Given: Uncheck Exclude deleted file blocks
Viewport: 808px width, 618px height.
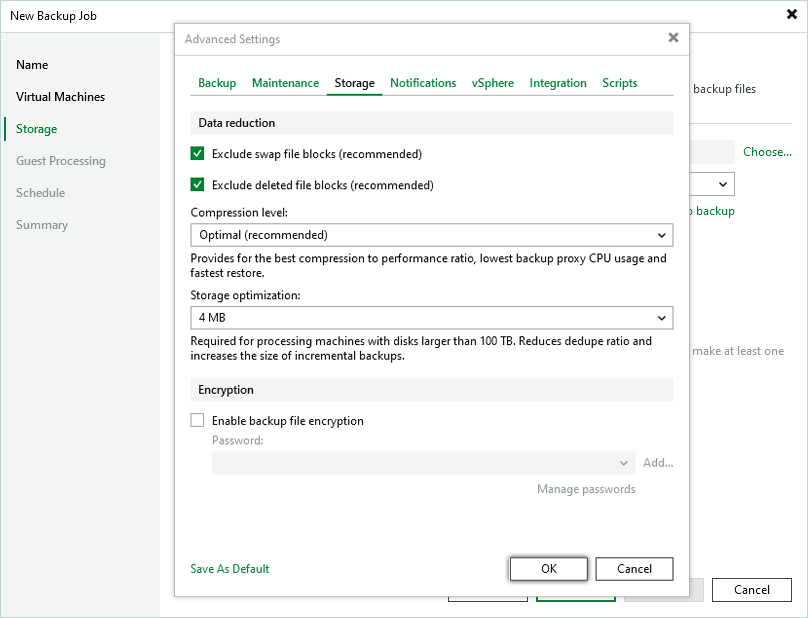Looking at the screenshot, I should click(197, 185).
